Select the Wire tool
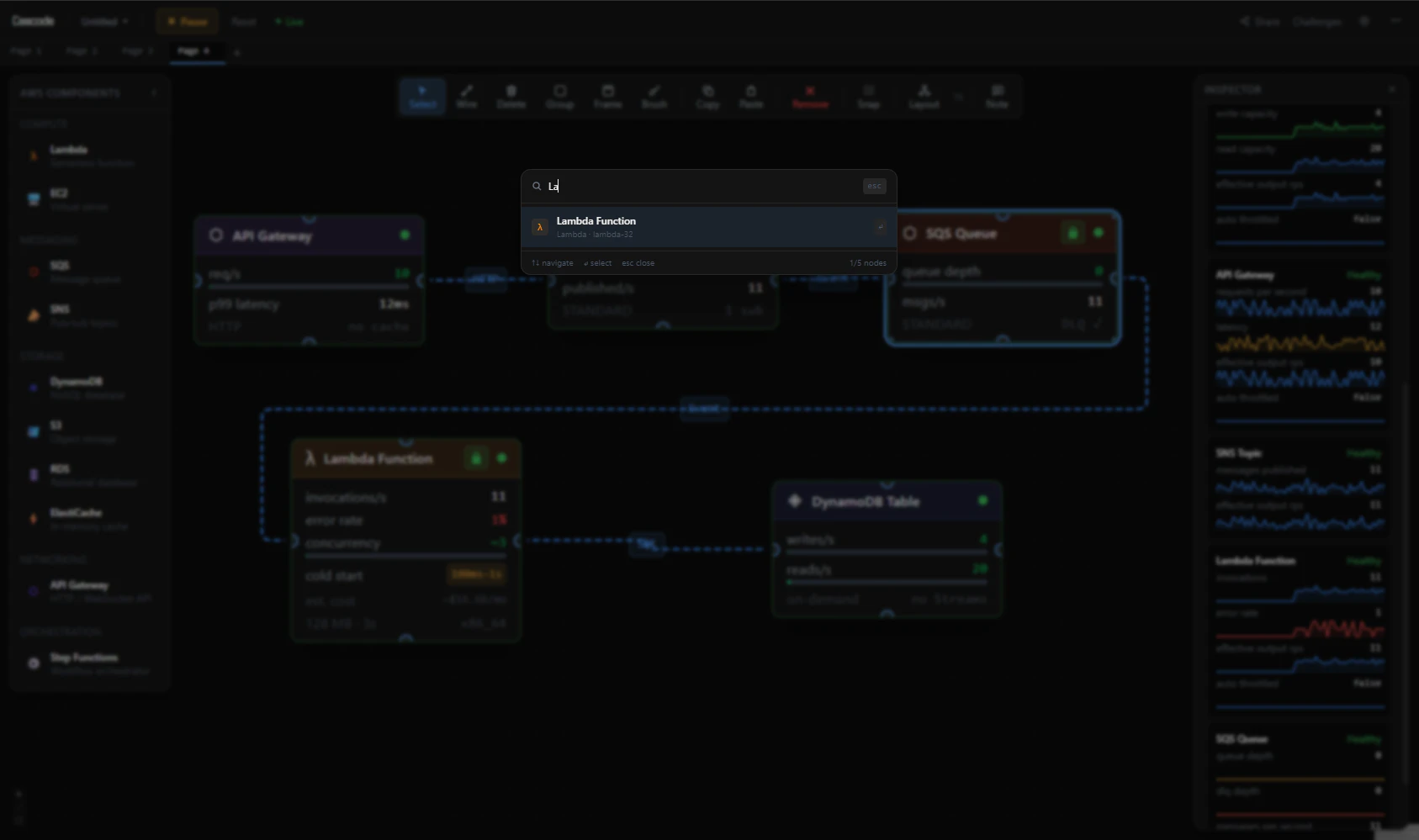The height and width of the screenshot is (840, 1419). coord(468,96)
